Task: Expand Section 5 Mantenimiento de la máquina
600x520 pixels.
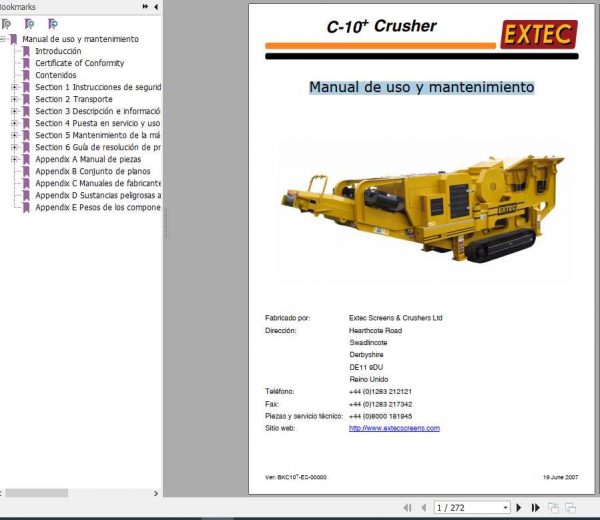Action: click(14, 135)
